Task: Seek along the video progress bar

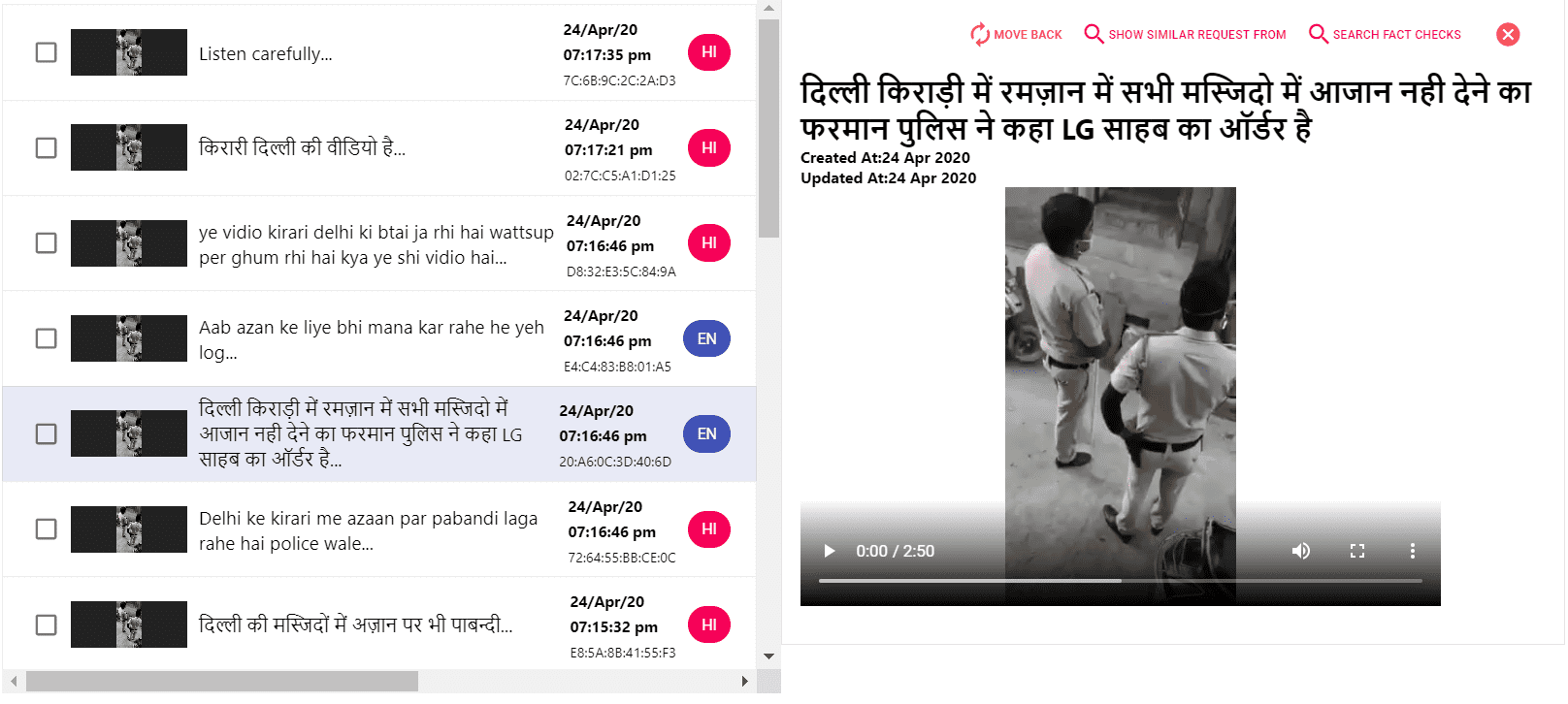Action: (1121, 581)
